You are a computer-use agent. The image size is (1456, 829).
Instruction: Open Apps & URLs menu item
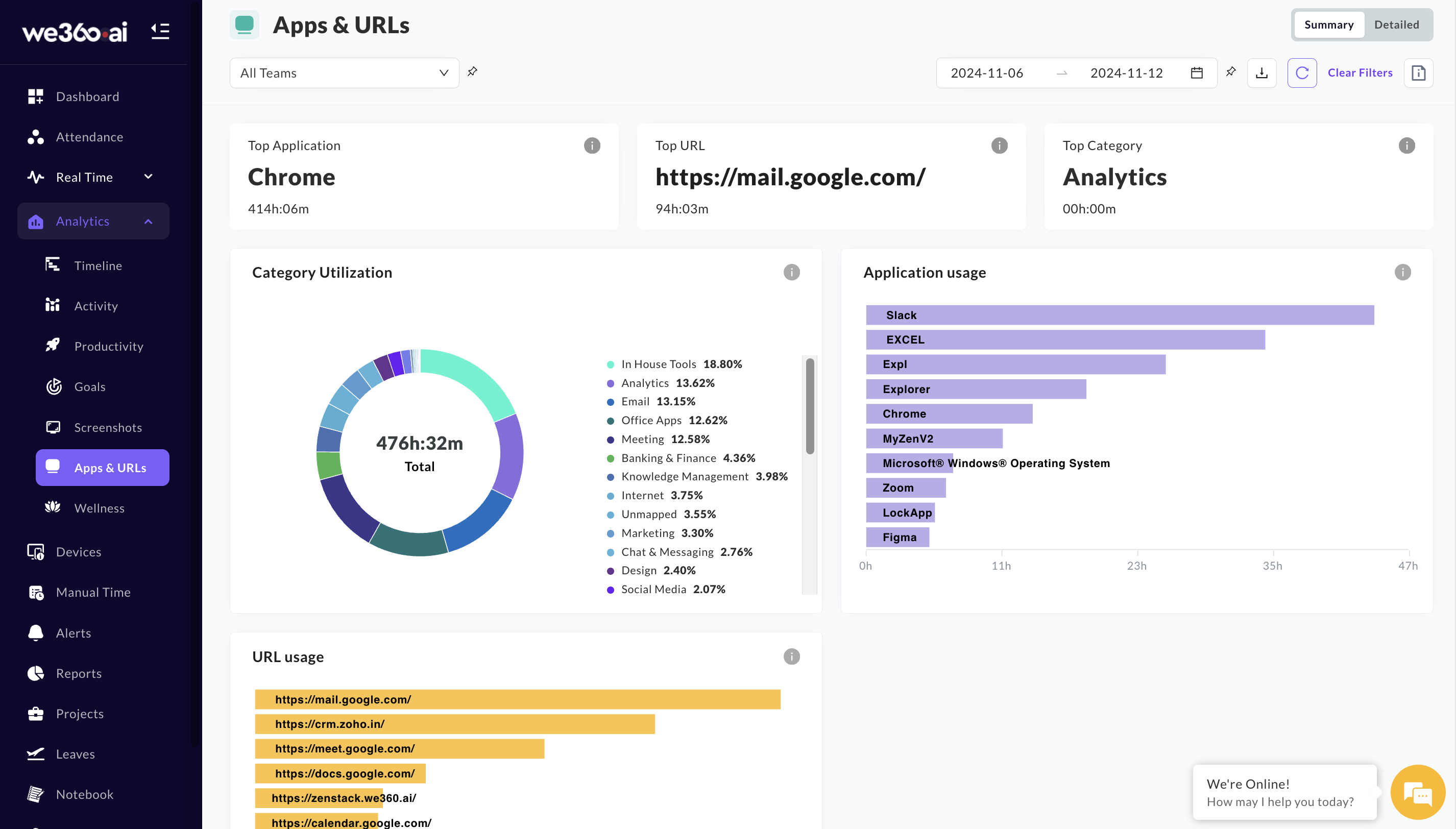tap(103, 468)
